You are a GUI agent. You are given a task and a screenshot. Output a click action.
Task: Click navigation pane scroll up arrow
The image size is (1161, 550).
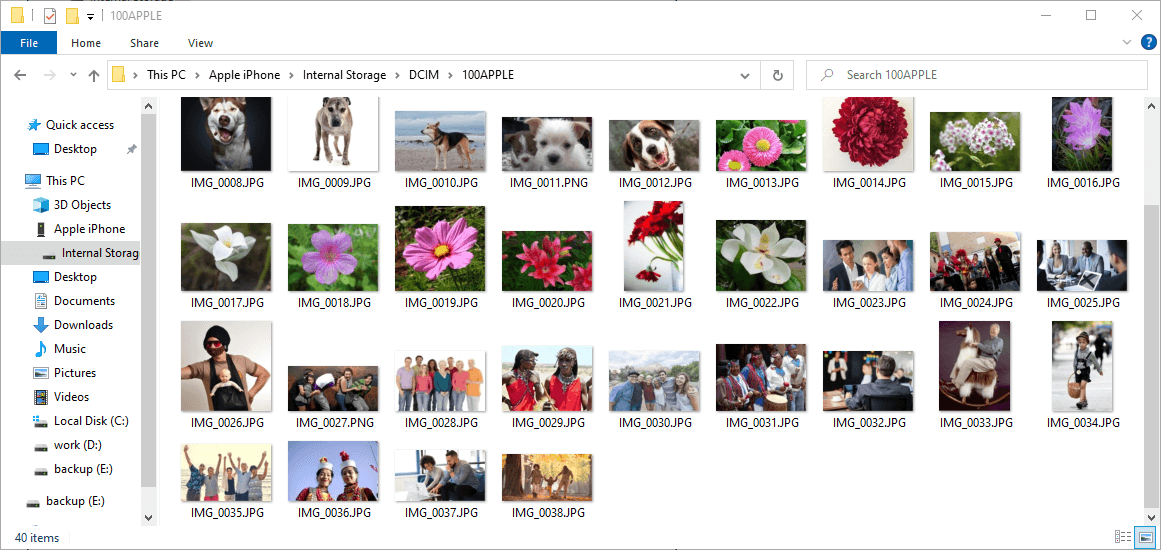(148, 104)
